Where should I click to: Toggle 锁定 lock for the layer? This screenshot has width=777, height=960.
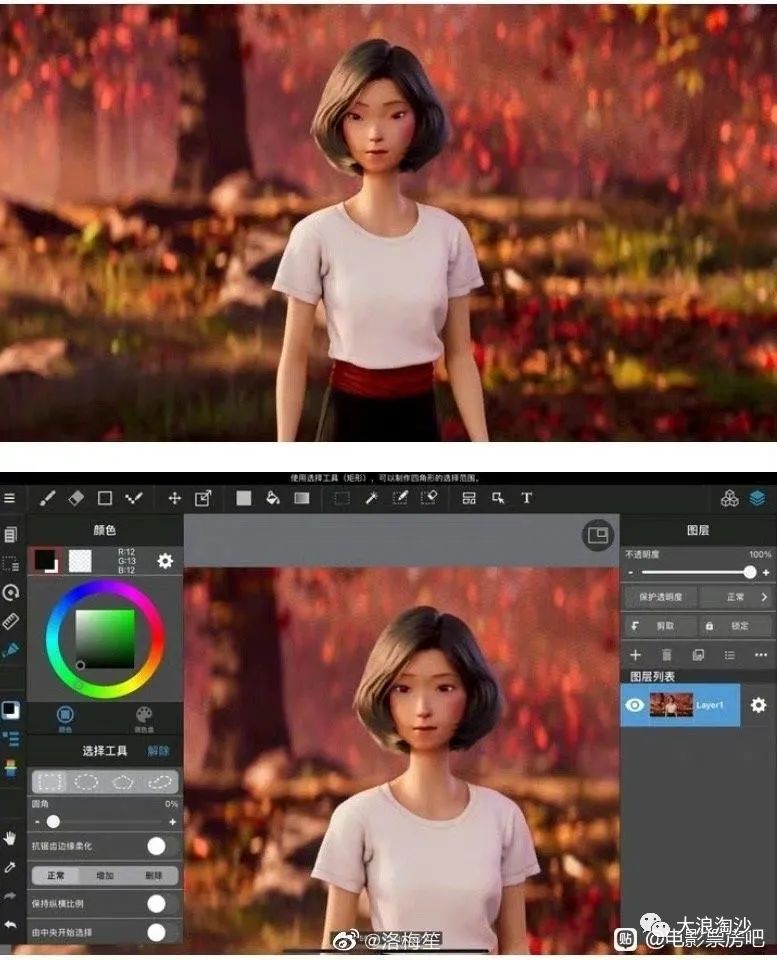coord(734,626)
